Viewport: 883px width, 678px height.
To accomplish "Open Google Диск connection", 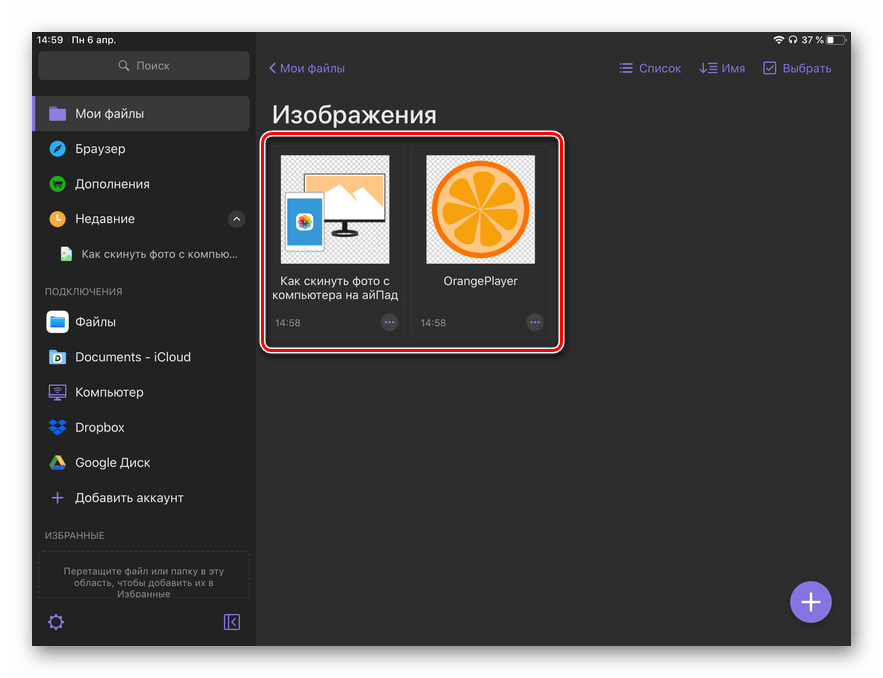I will click(112, 463).
